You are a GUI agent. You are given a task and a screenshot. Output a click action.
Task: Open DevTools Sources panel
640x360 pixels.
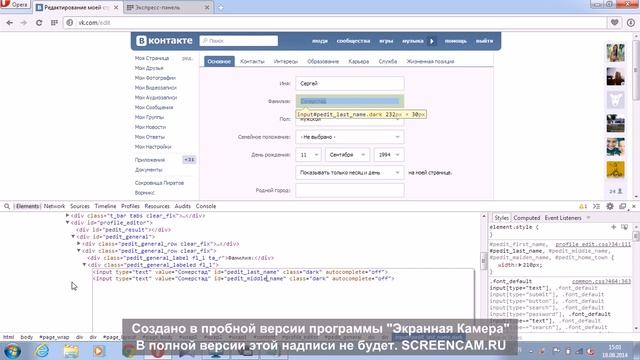click(80, 206)
